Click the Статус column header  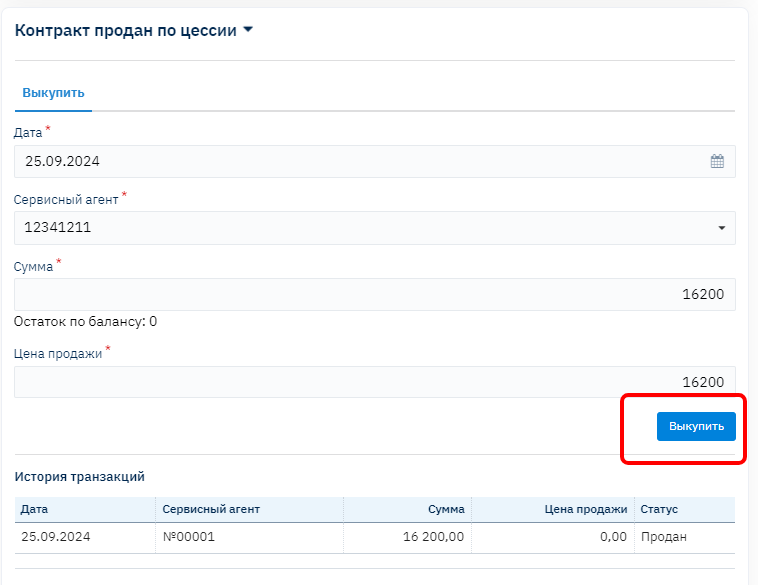[659, 509]
